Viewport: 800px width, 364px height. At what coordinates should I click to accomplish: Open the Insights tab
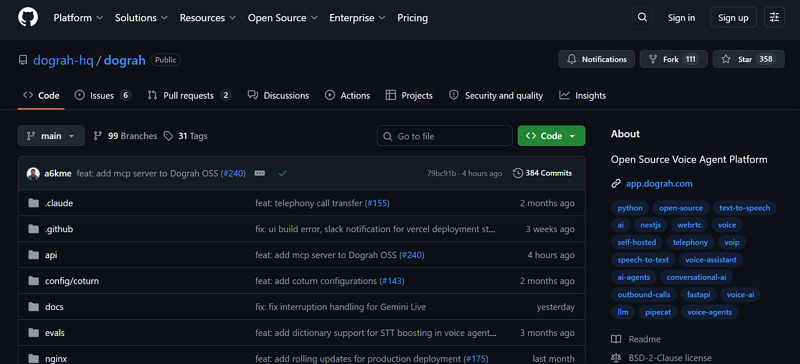click(583, 95)
